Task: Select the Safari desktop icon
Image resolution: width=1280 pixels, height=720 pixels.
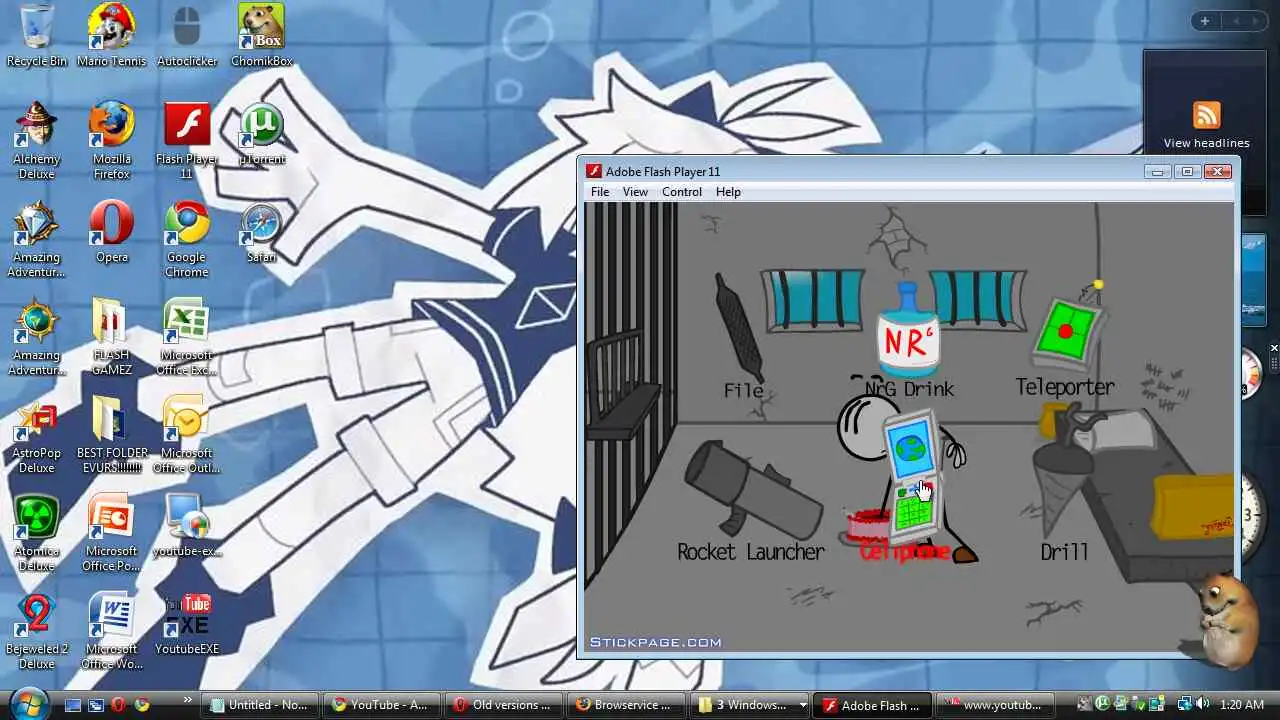Action: (262, 231)
